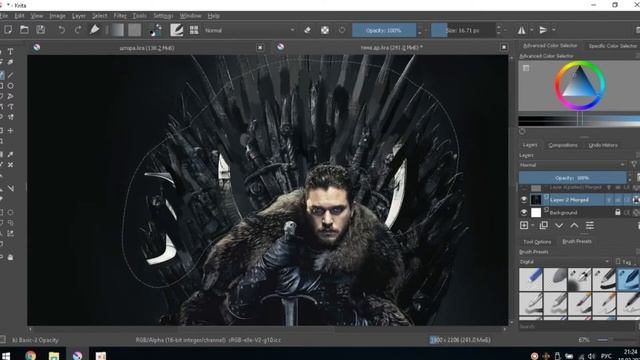Image resolution: width=640 pixels, height=360 pixels.
Task: Open the brush editor settings icon
Action: coord(176,30)
